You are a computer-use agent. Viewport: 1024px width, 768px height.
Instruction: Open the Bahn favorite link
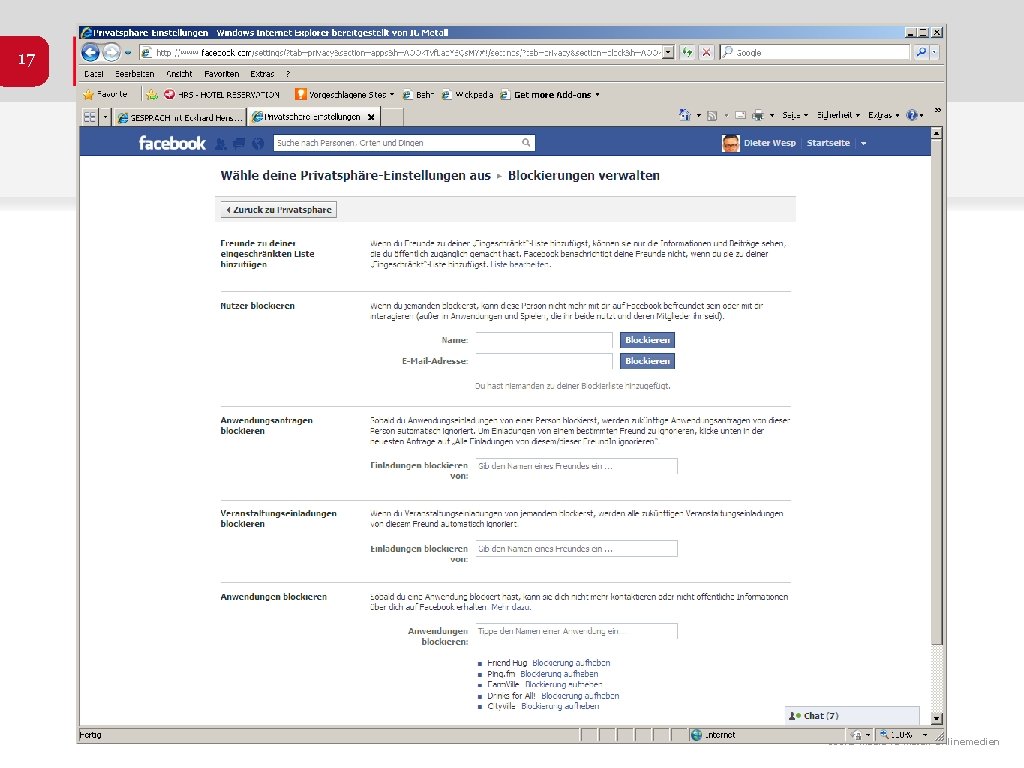pyautogui.click(x=418, y=95)
